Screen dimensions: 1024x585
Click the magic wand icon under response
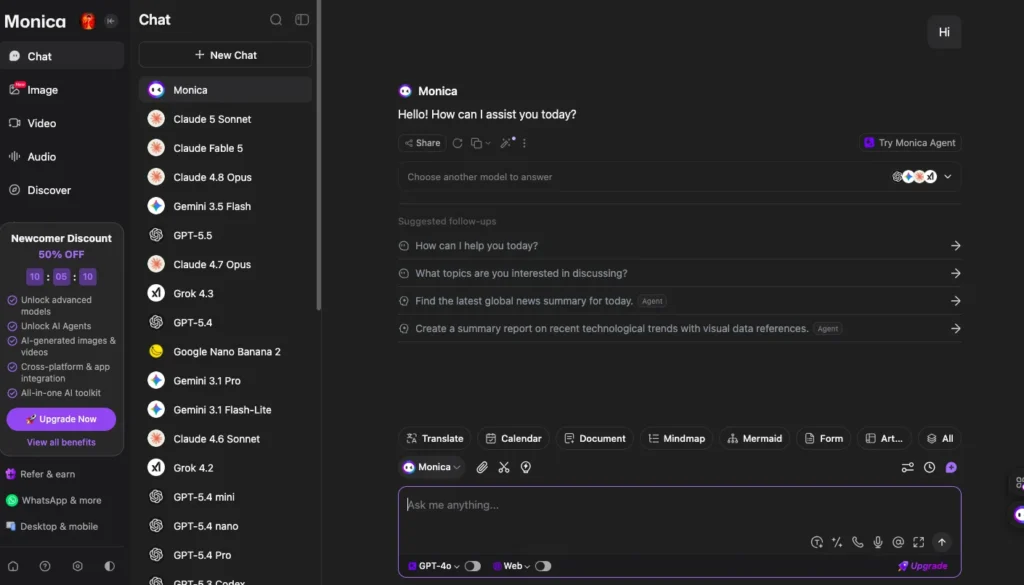(x=507, y=143)
